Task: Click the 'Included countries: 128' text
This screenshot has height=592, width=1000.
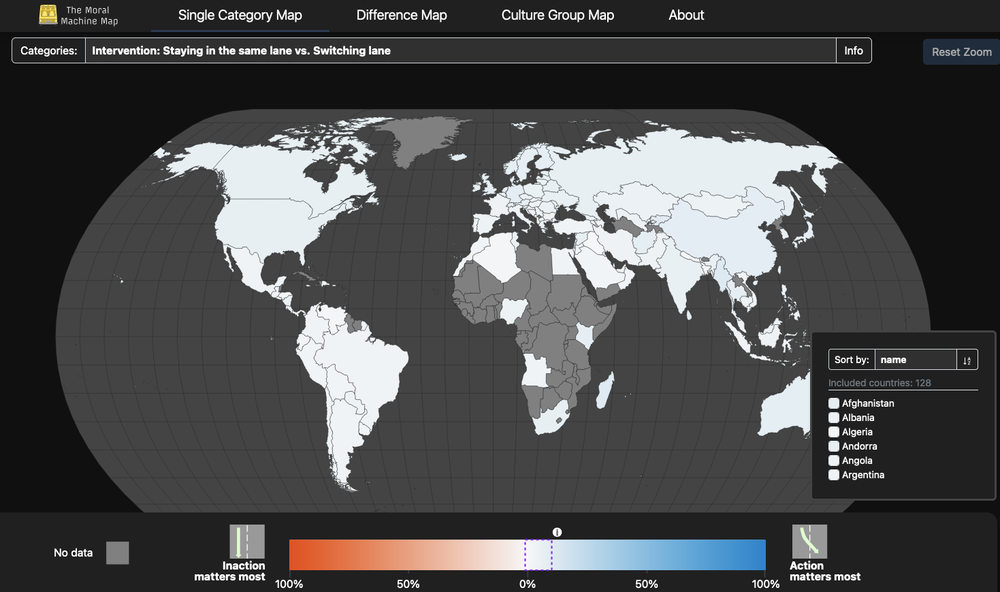Action: click(879, 383)
